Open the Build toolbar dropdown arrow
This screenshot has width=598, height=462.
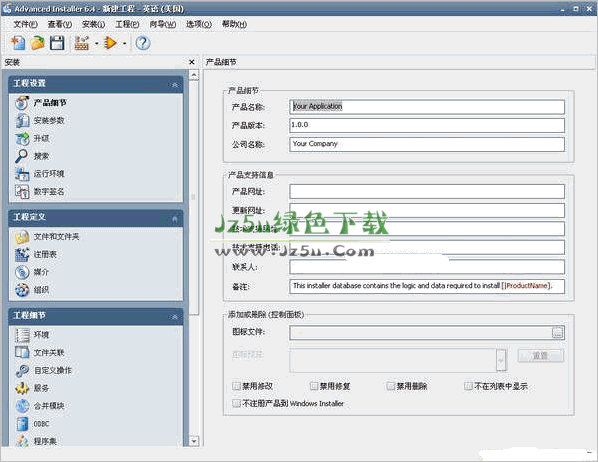pyautogui.click(x=96, y=43)
